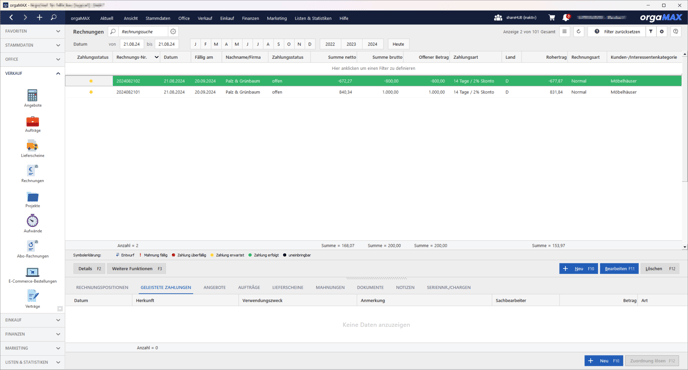Filter by month D (December)
The height and width of the screenshot is (370, 688).
310,44
